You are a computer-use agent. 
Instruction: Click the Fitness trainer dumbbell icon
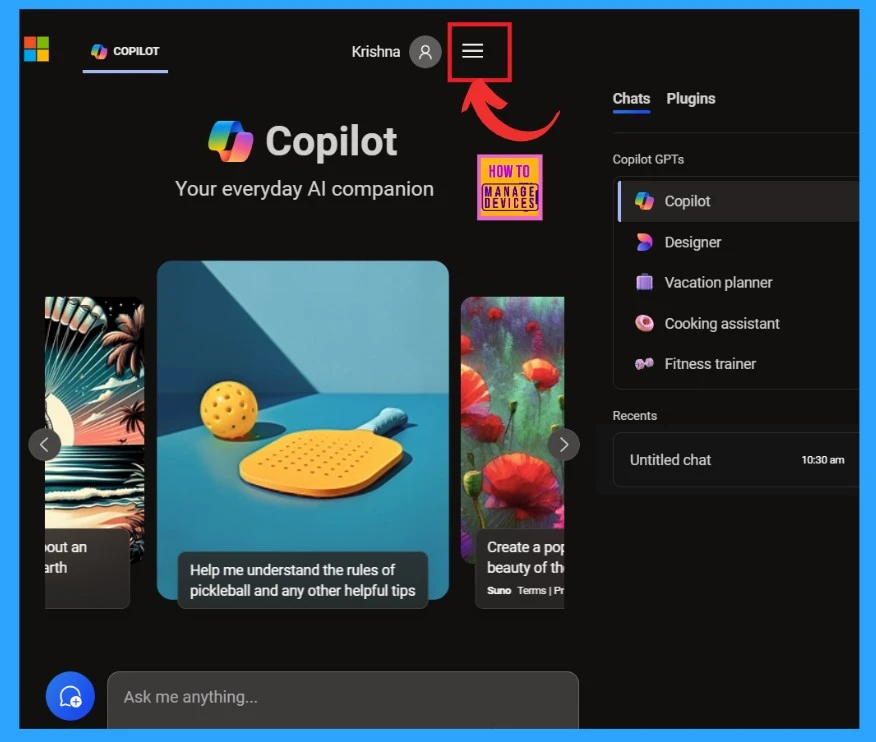click(644, 364)
